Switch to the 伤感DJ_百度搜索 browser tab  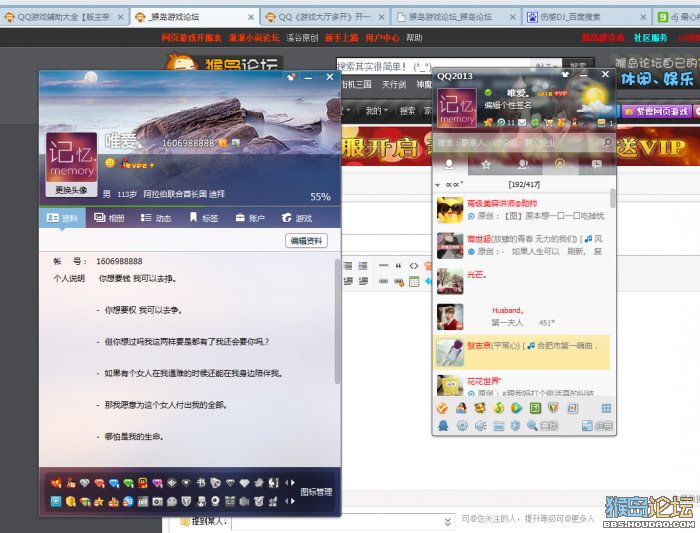(x=586, y=17)
